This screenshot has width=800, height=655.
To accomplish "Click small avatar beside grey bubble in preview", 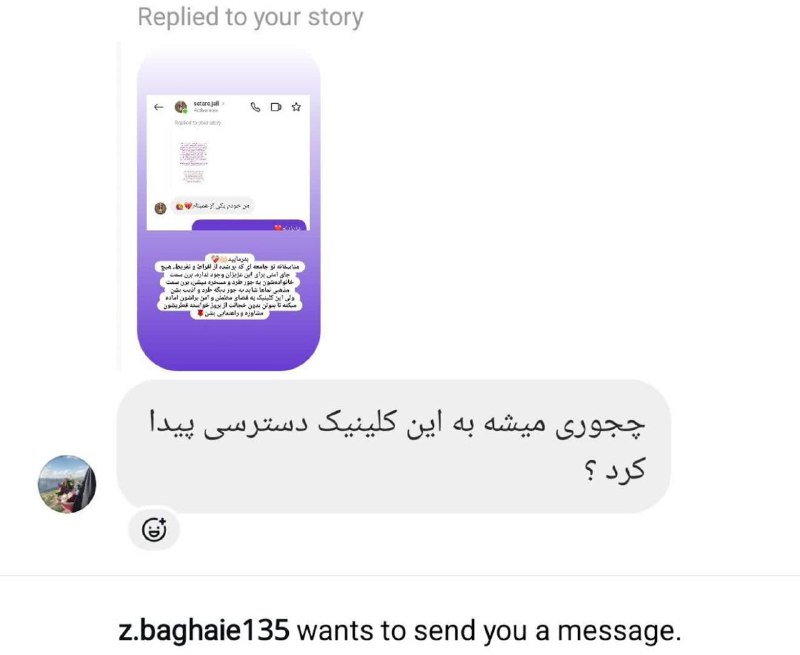I will point(160,208).
